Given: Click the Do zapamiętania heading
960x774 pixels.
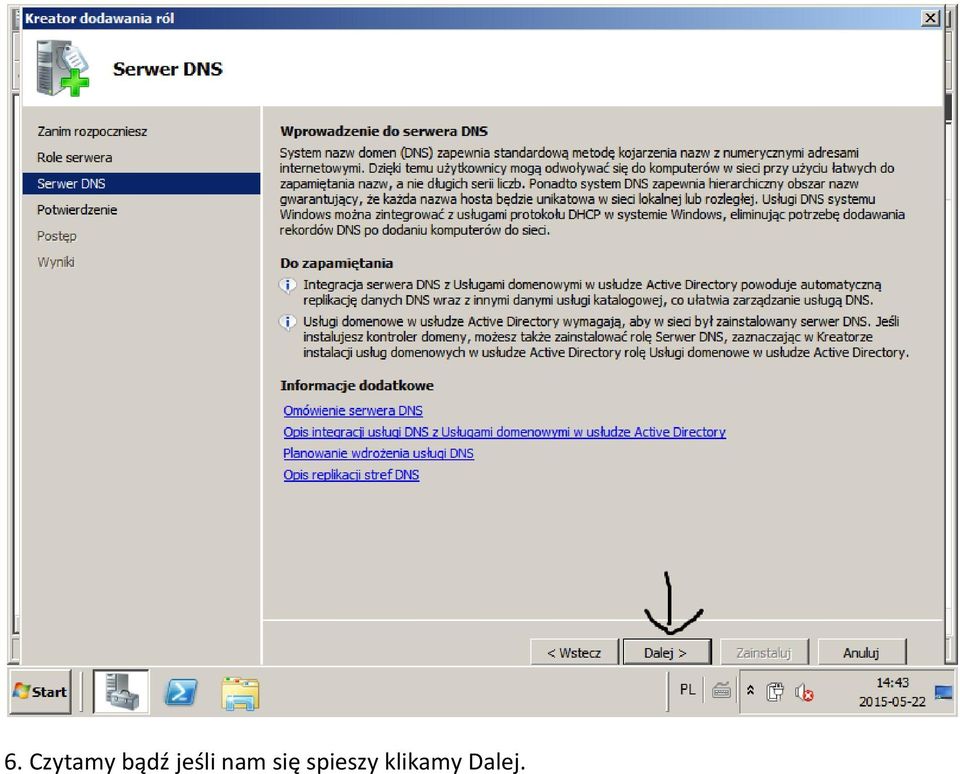Looking at the screenshot, I should pyautogui.click(x=337, y=263).
